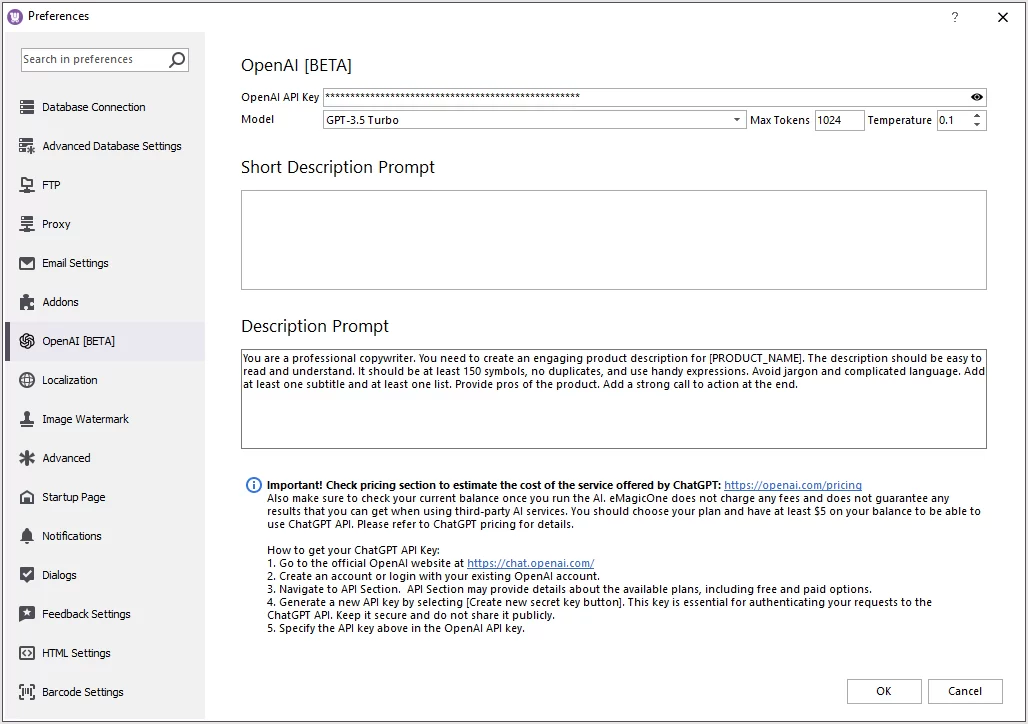Open the openai.com/pricing link
The image size is (1028, 724).
792,485
